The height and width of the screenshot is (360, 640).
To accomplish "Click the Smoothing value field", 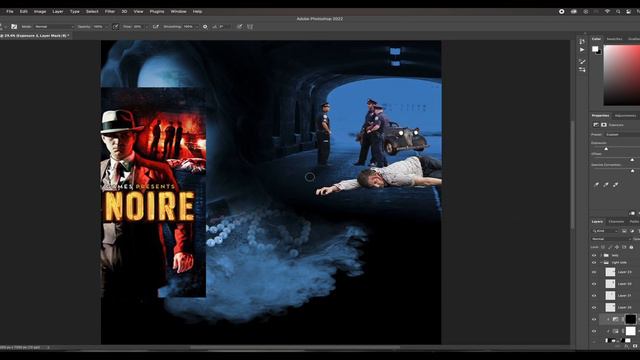I will [188, 27].
